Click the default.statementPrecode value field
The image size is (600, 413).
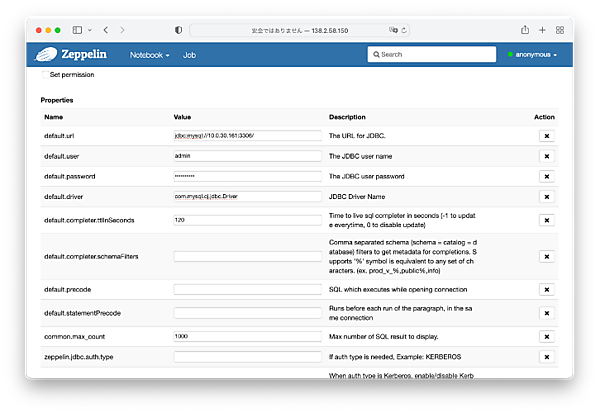[247, 313]
